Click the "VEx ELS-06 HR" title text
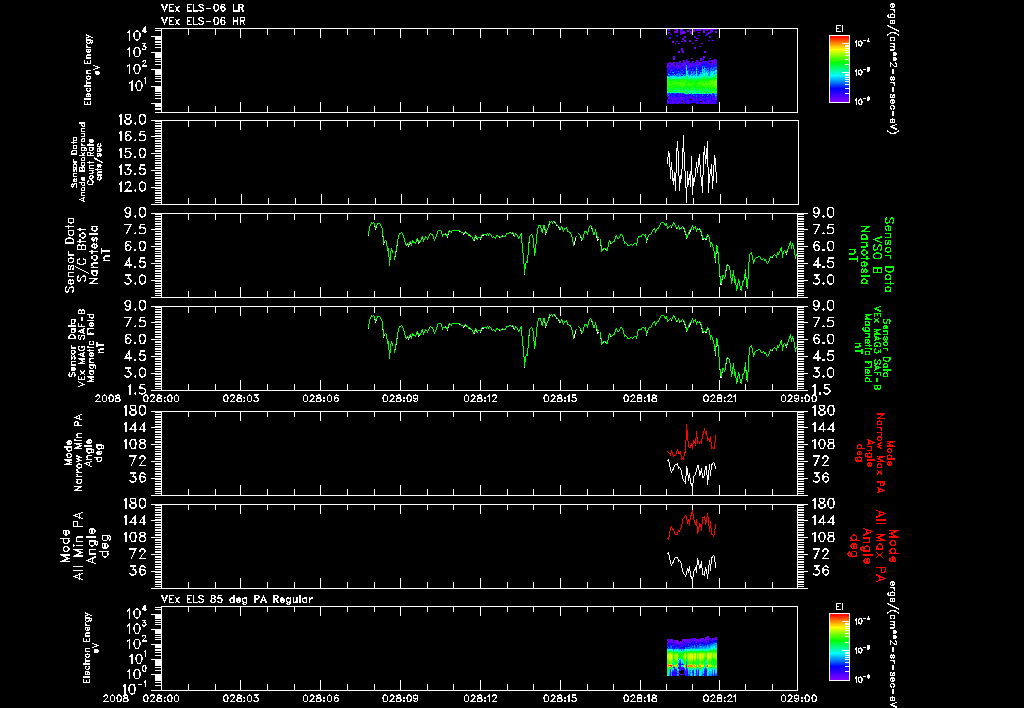1024x708 pixels. (203, 22)
